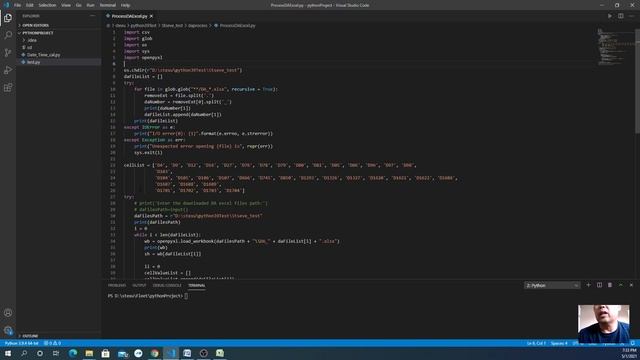
Task: Switch to the DEBUG CONSOLE tab
Action: (167, 285)
